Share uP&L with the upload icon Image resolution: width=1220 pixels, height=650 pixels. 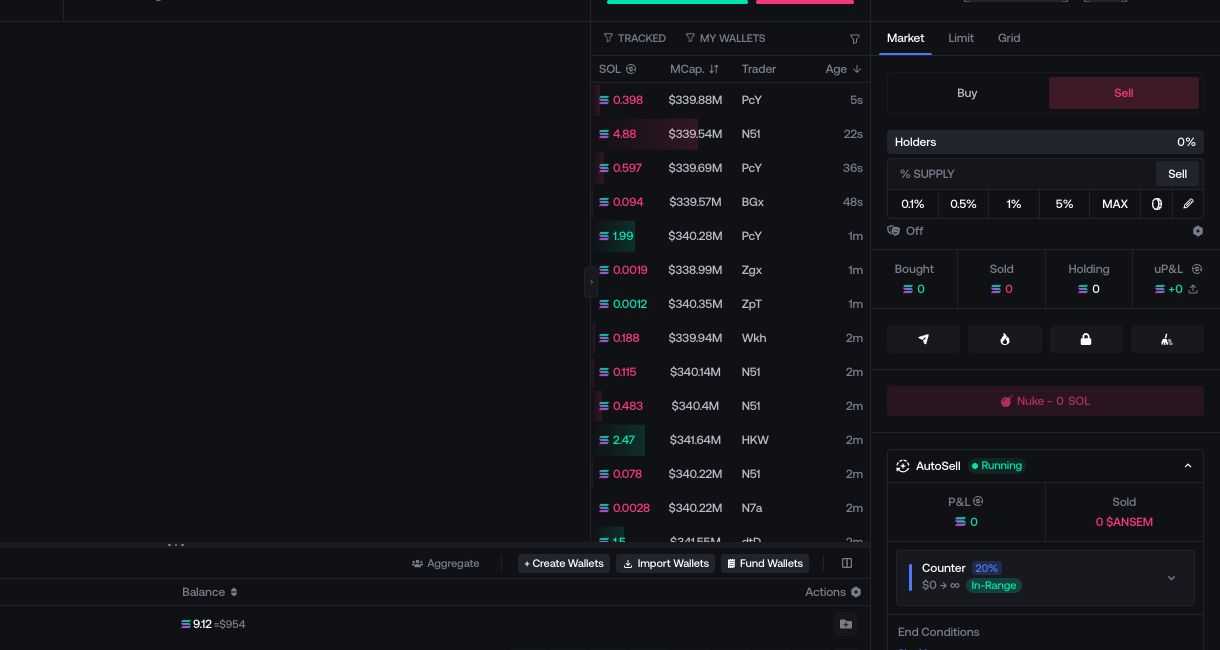(1193, 289)
